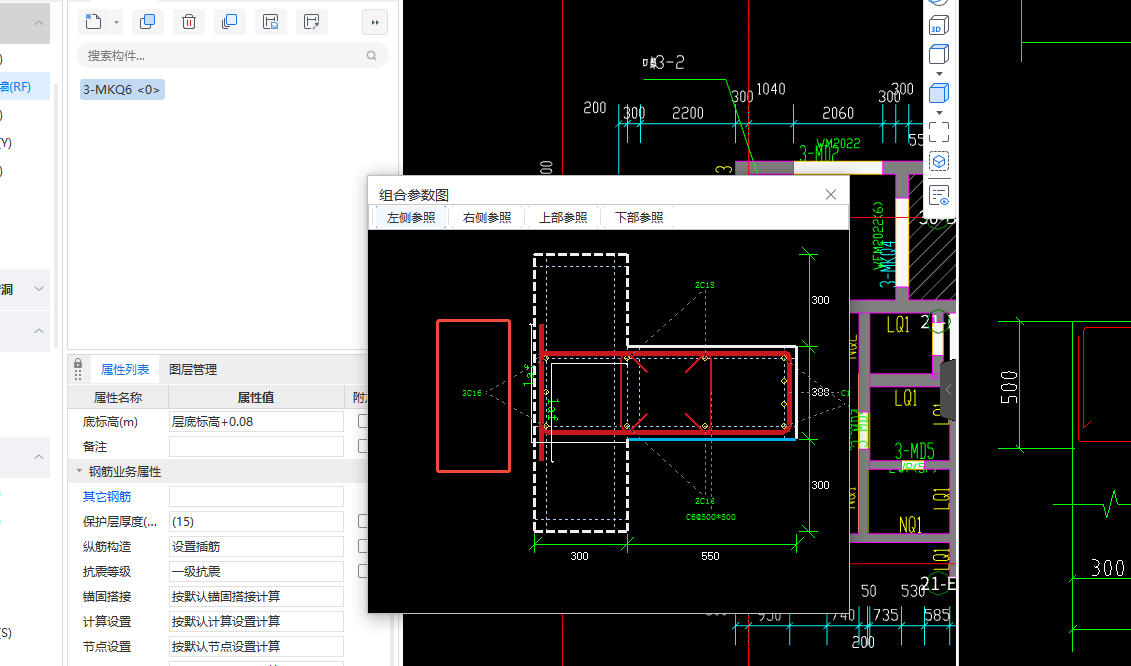Select the 3-MKQ6 <0> component

coord(122,89)
